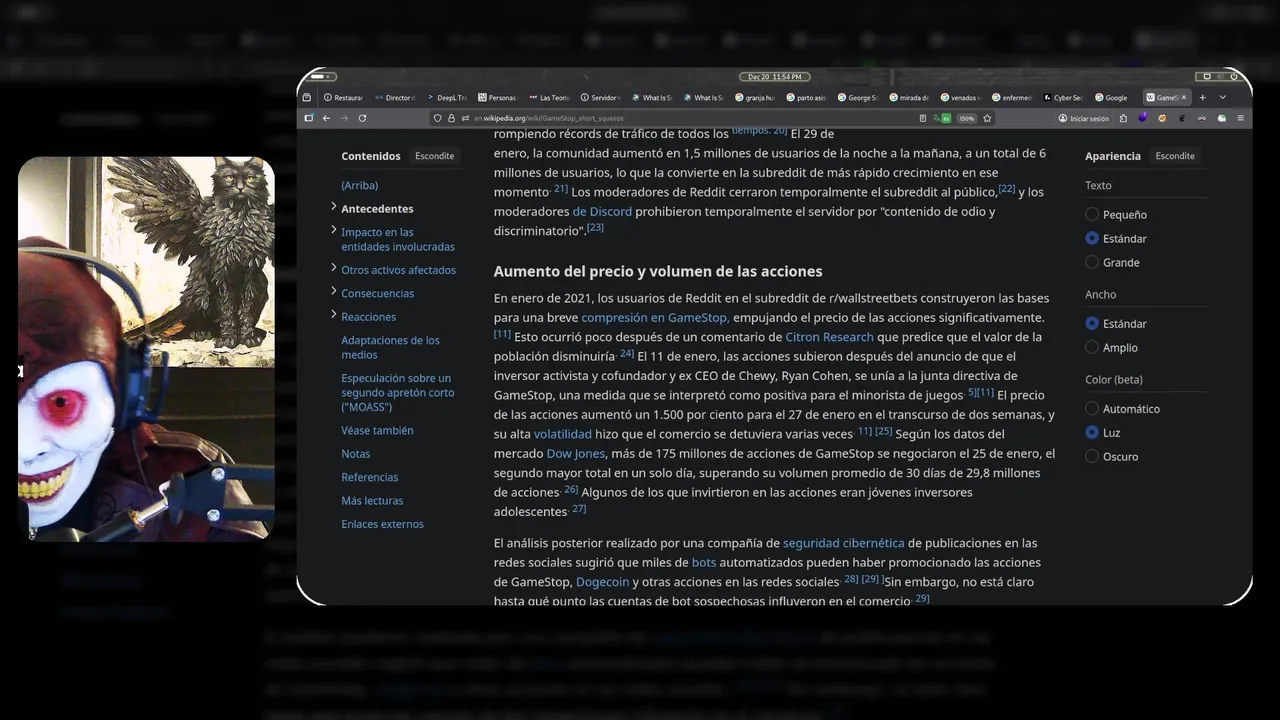Switch to the Director tab
The width and height of the screenshot is (1280, 720).
395,98
